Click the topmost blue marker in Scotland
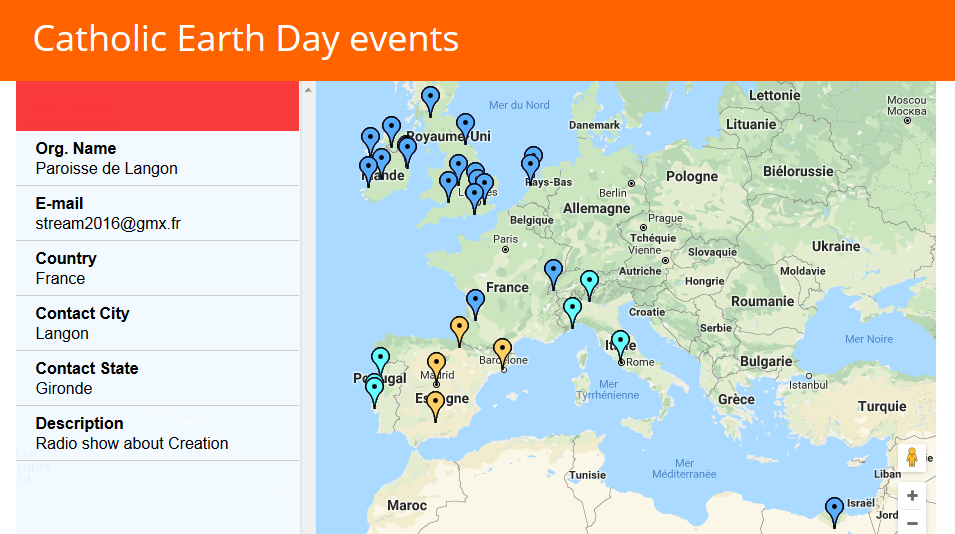 coord(430,99)
